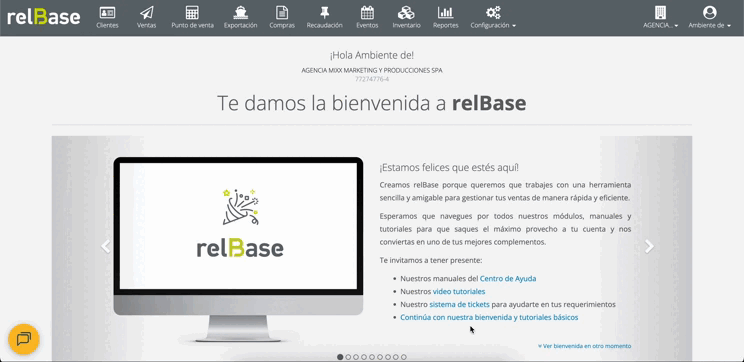
Task: Click Ver bienvenida en otro momento
Action: tap(585, 346)
